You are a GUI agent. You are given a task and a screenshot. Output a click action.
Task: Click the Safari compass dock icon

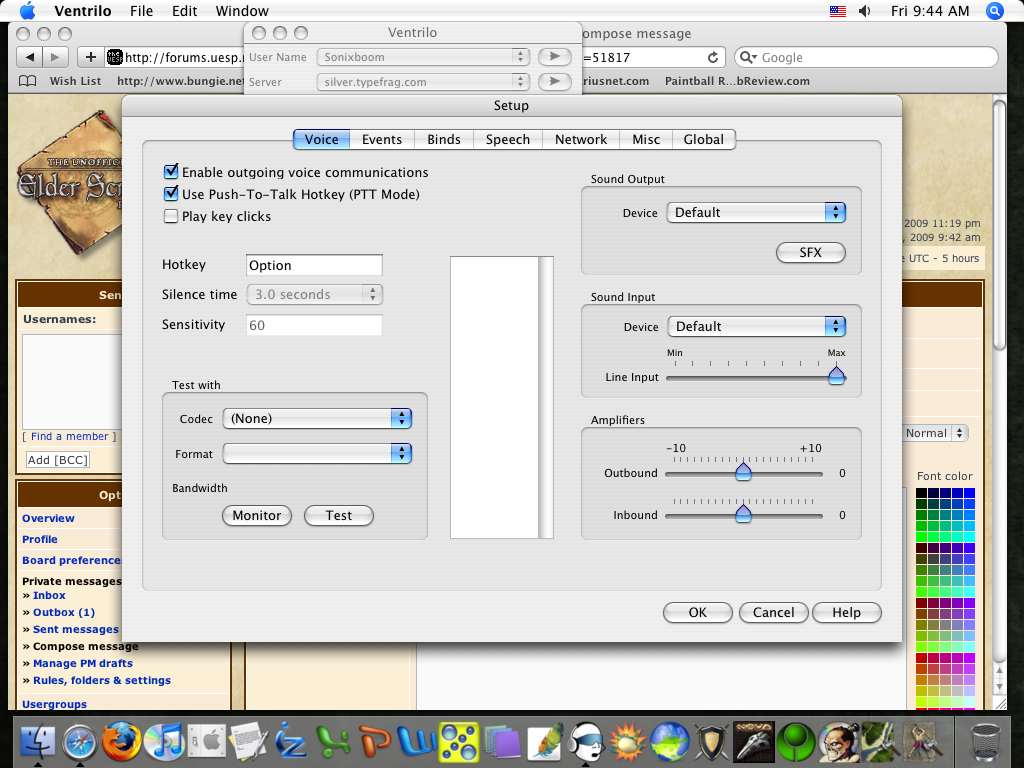pyautogui.click(x=80, y=743)
